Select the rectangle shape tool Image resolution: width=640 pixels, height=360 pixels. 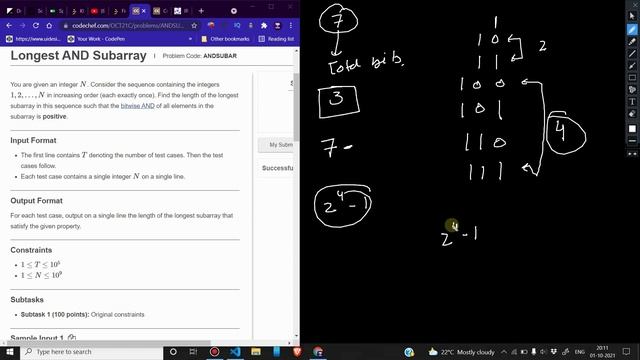click(632, 78)
